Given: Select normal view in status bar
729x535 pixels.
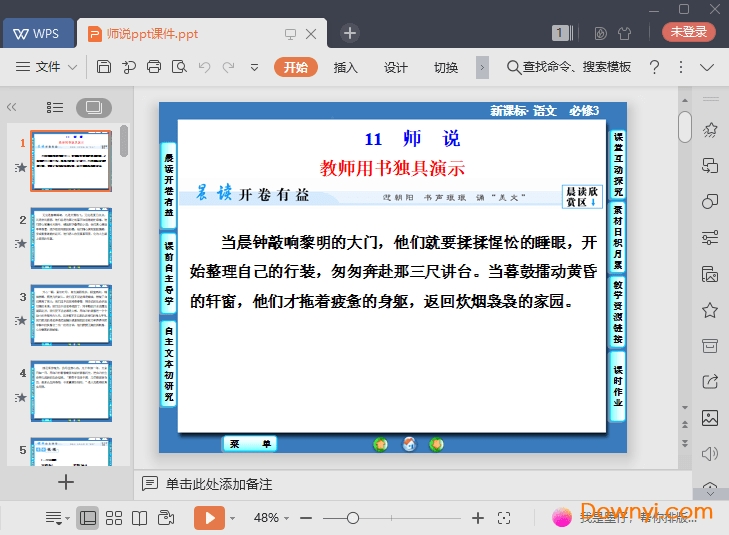Looking at the screenshot, I should [88, 518].
